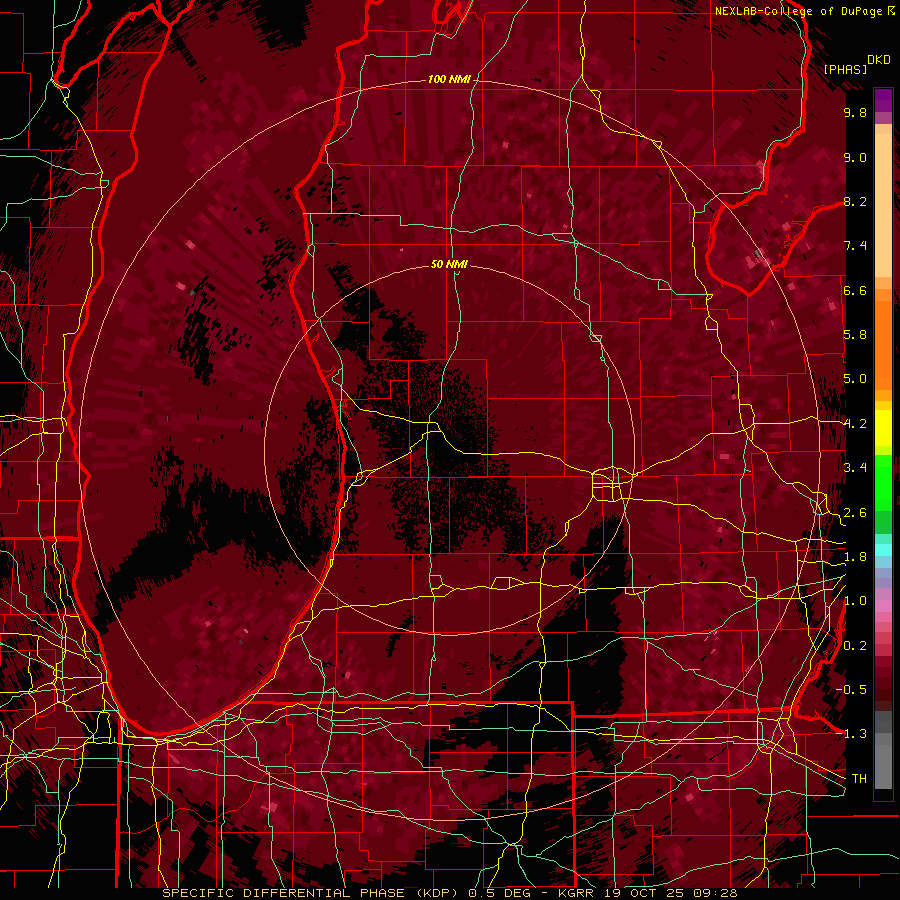
Task: Click the 9.0 scale value
Action: click(x=855, y=157)
